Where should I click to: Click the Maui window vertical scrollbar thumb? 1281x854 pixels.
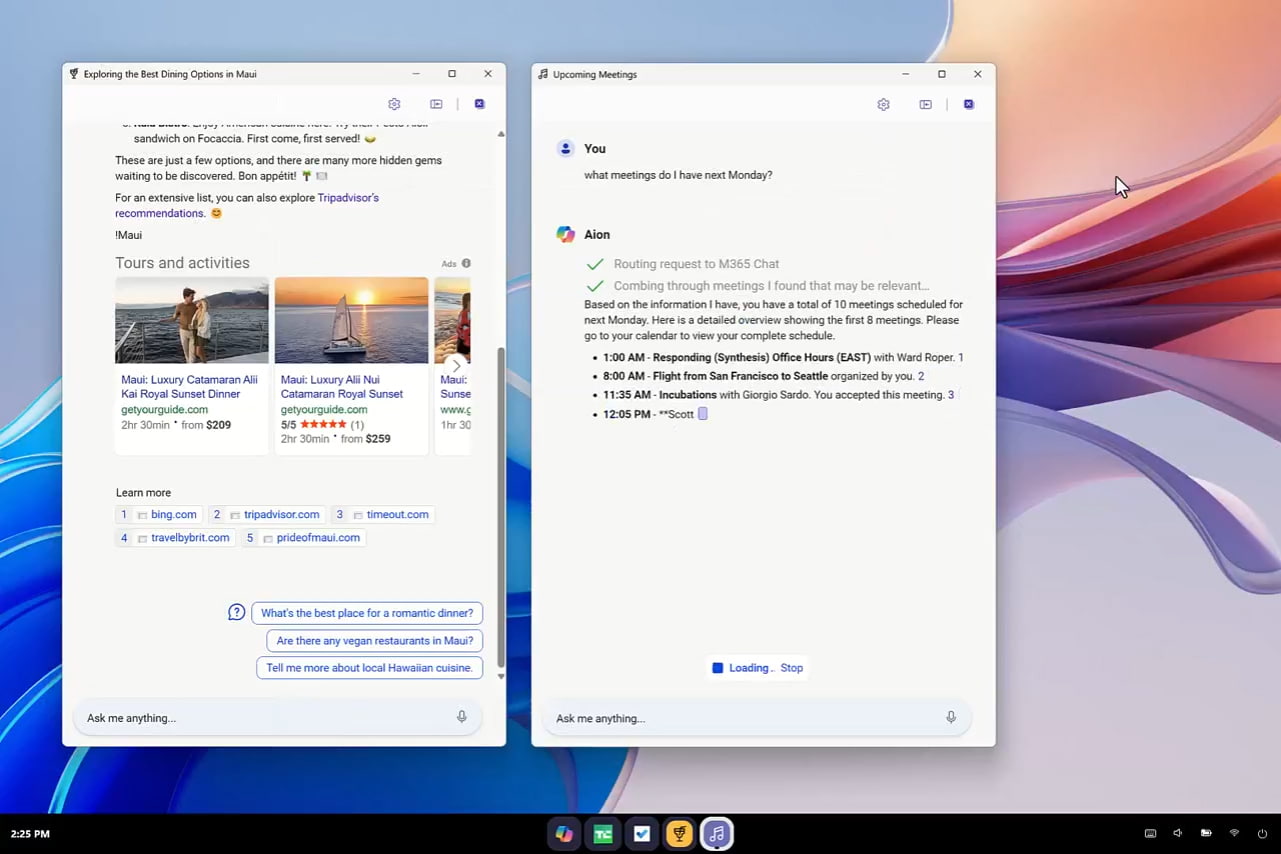pyautogui.click(x=501, y=507)
